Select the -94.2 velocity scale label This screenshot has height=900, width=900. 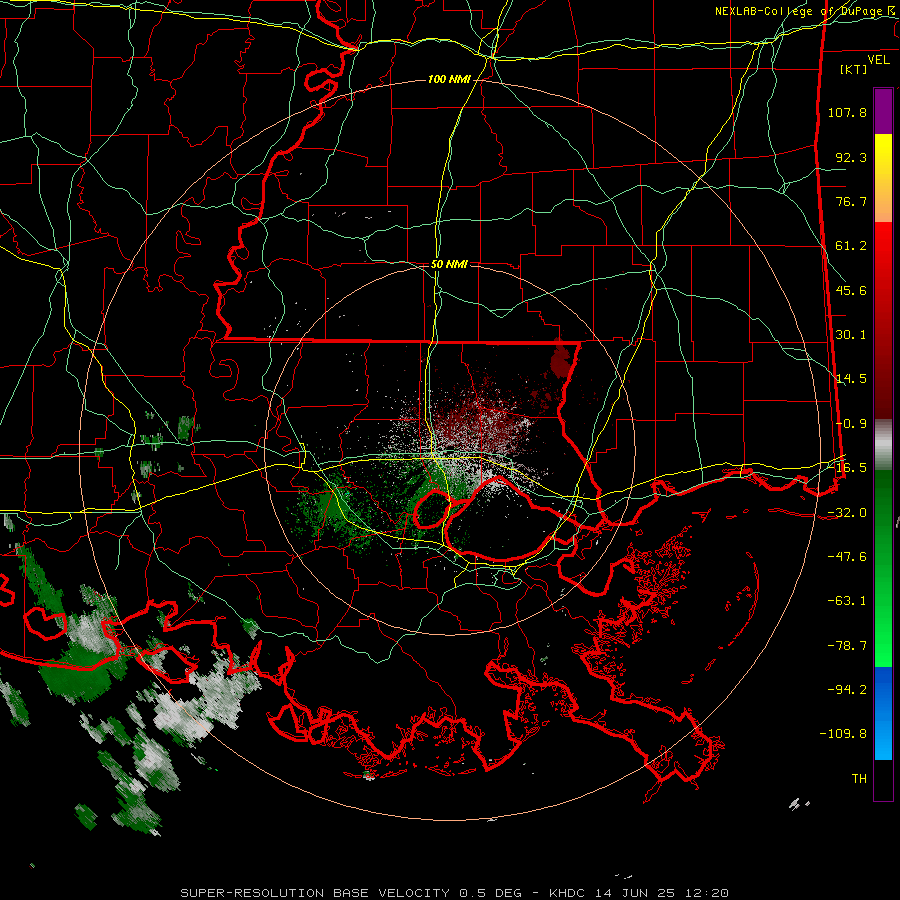(x=847, y=689)
